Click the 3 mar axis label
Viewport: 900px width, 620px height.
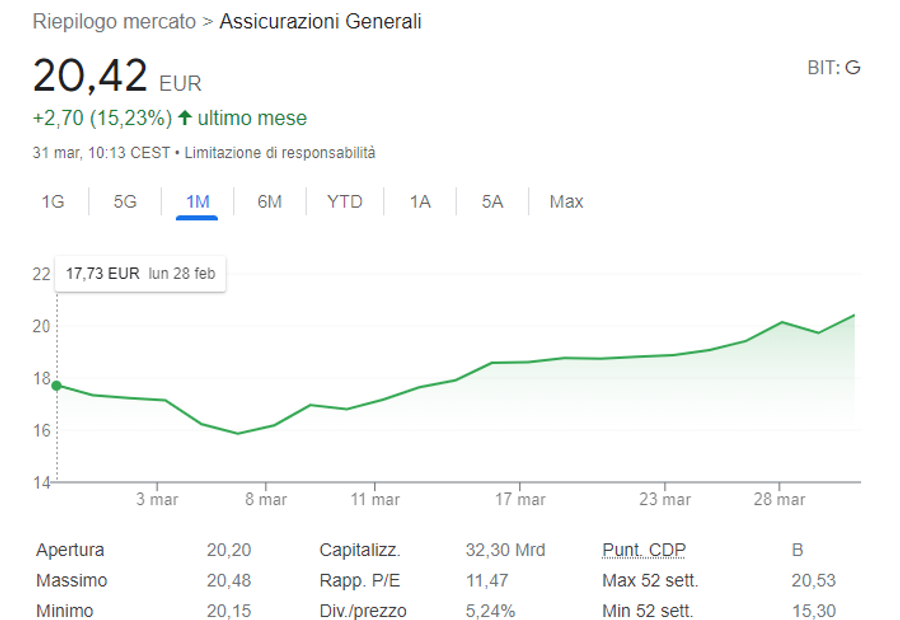tap(157, 499)
